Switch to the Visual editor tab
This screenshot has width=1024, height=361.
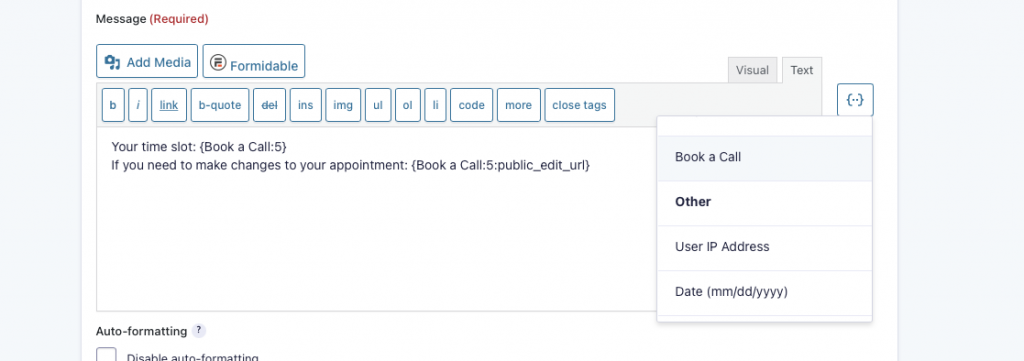coord(752,70)
